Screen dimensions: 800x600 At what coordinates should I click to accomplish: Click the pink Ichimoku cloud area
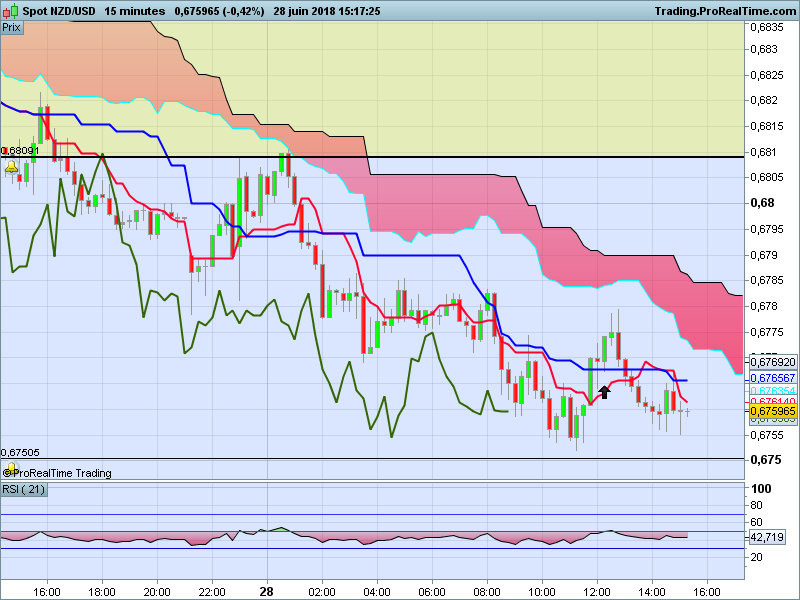tap(450, 205)
